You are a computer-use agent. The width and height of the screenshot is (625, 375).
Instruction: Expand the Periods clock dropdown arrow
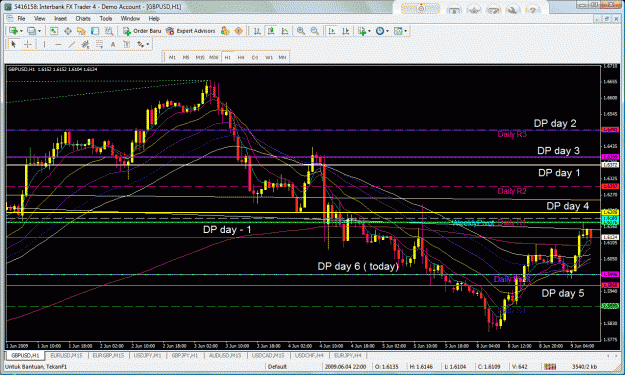pyautogui.click(x=387, y=31)
